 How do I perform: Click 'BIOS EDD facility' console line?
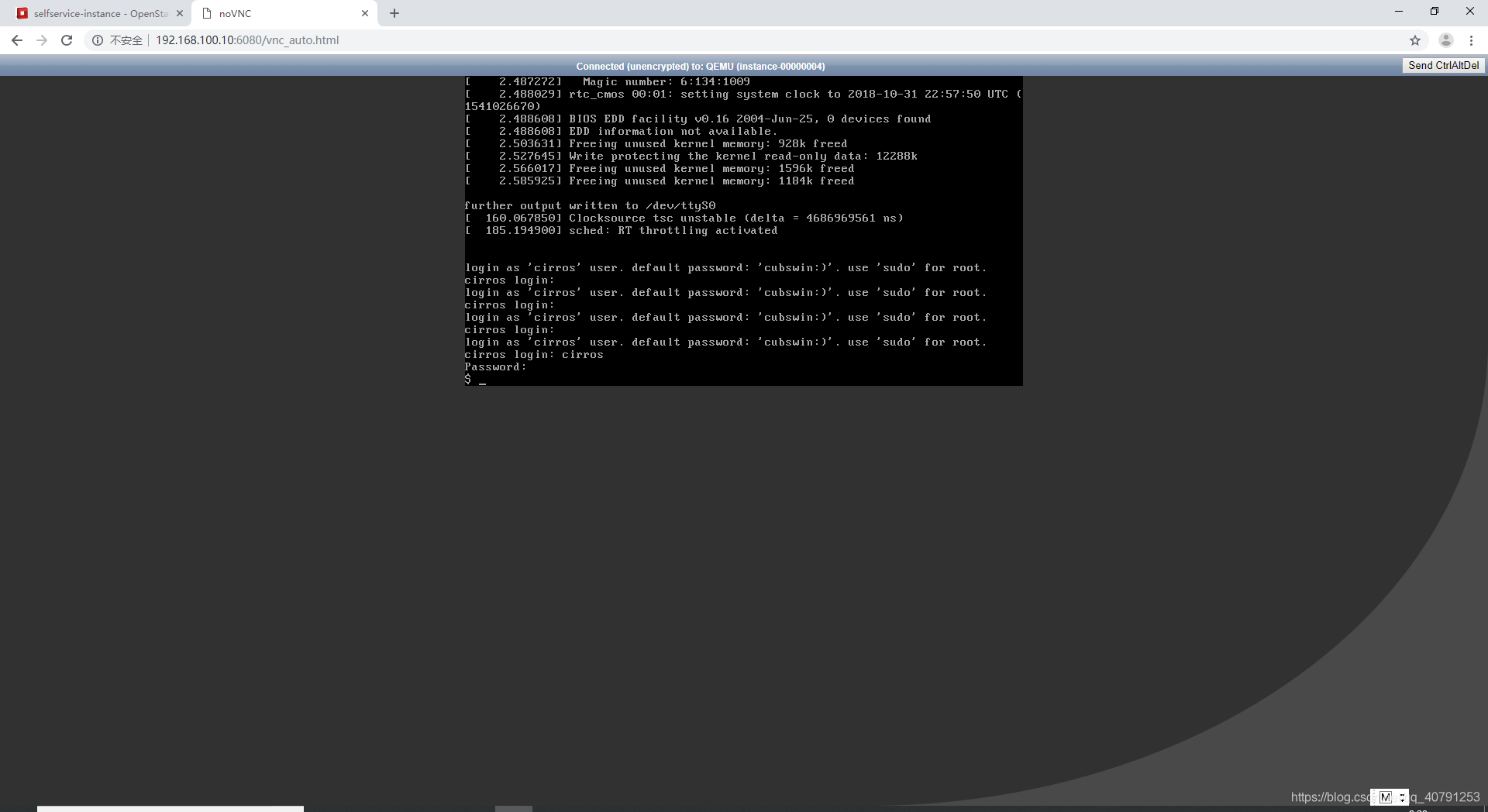pos(697,119)
